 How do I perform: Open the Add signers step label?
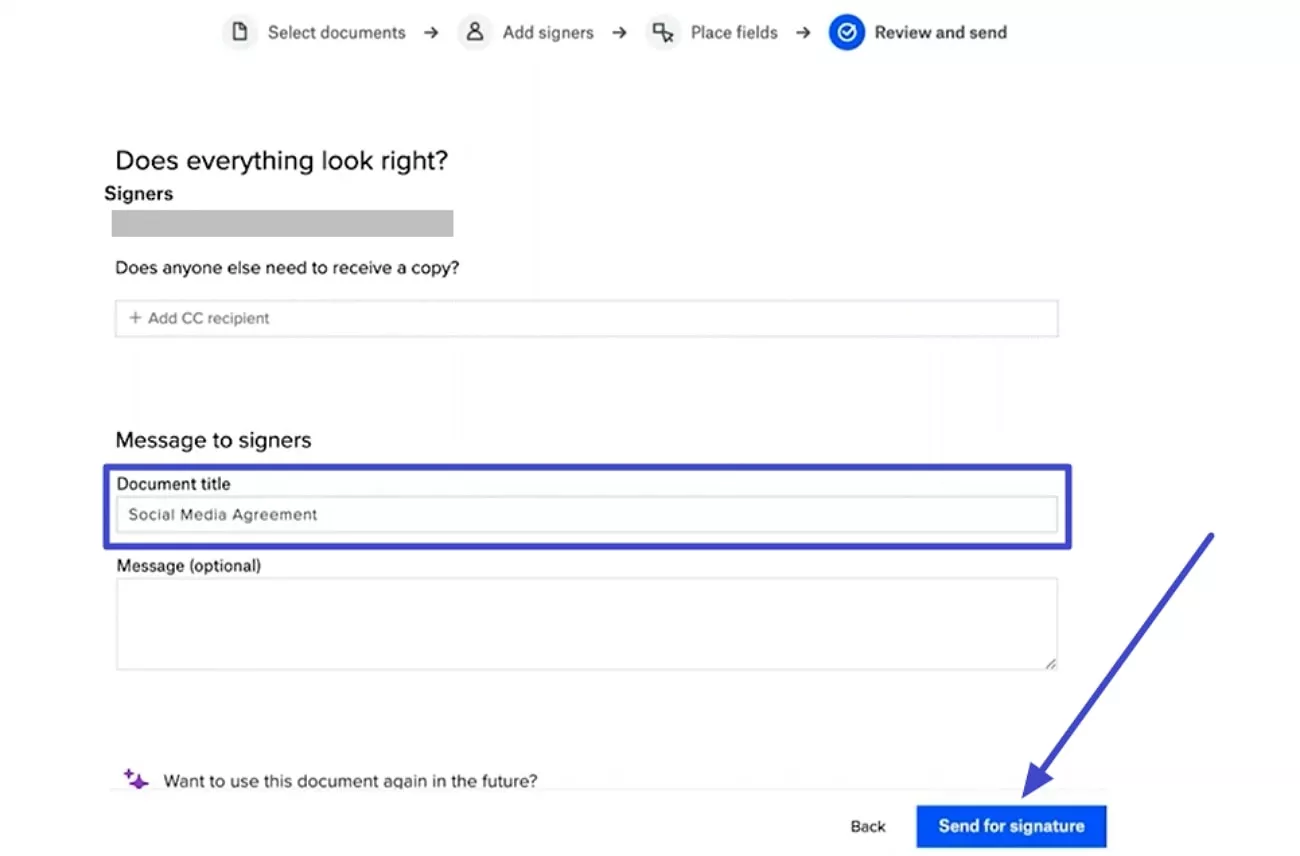548,33
